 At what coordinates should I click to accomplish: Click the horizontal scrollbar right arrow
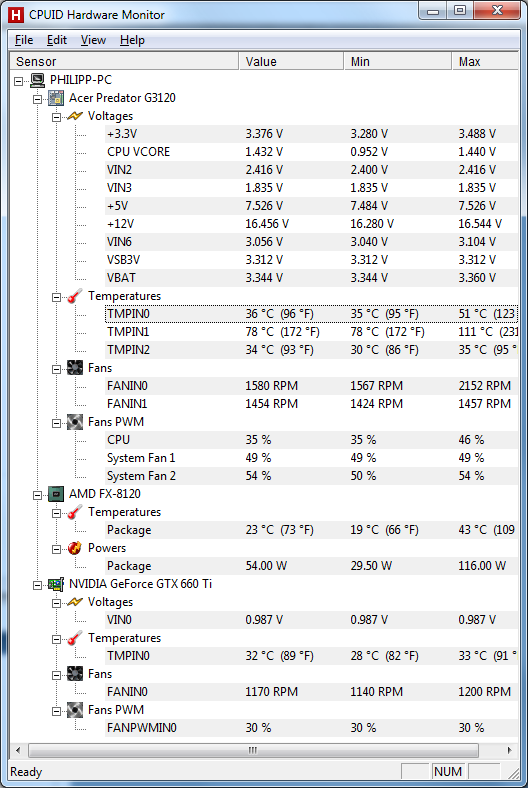[x=509, y=750]
